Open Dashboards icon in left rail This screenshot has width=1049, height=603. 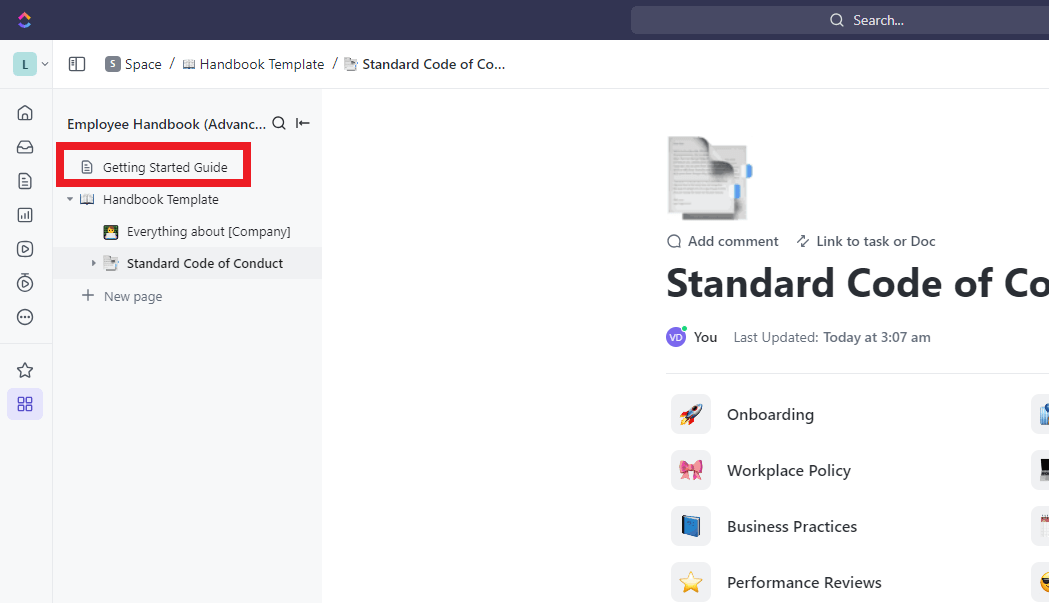click(x=25, y=215)
